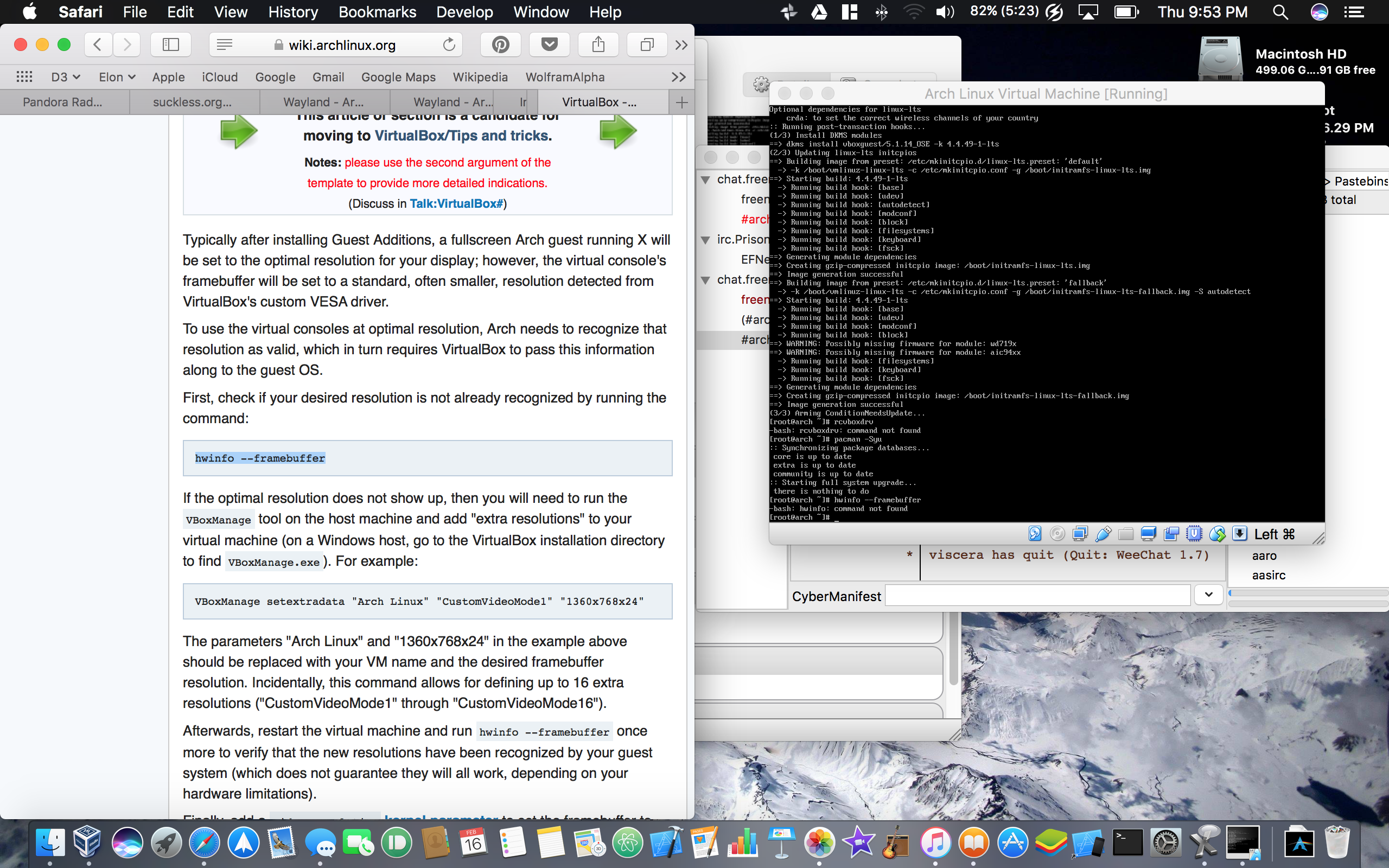Viewport: 1389px width, 868px height.
Task: Show all tabs overview in Safari
Action: click(647, 44)
